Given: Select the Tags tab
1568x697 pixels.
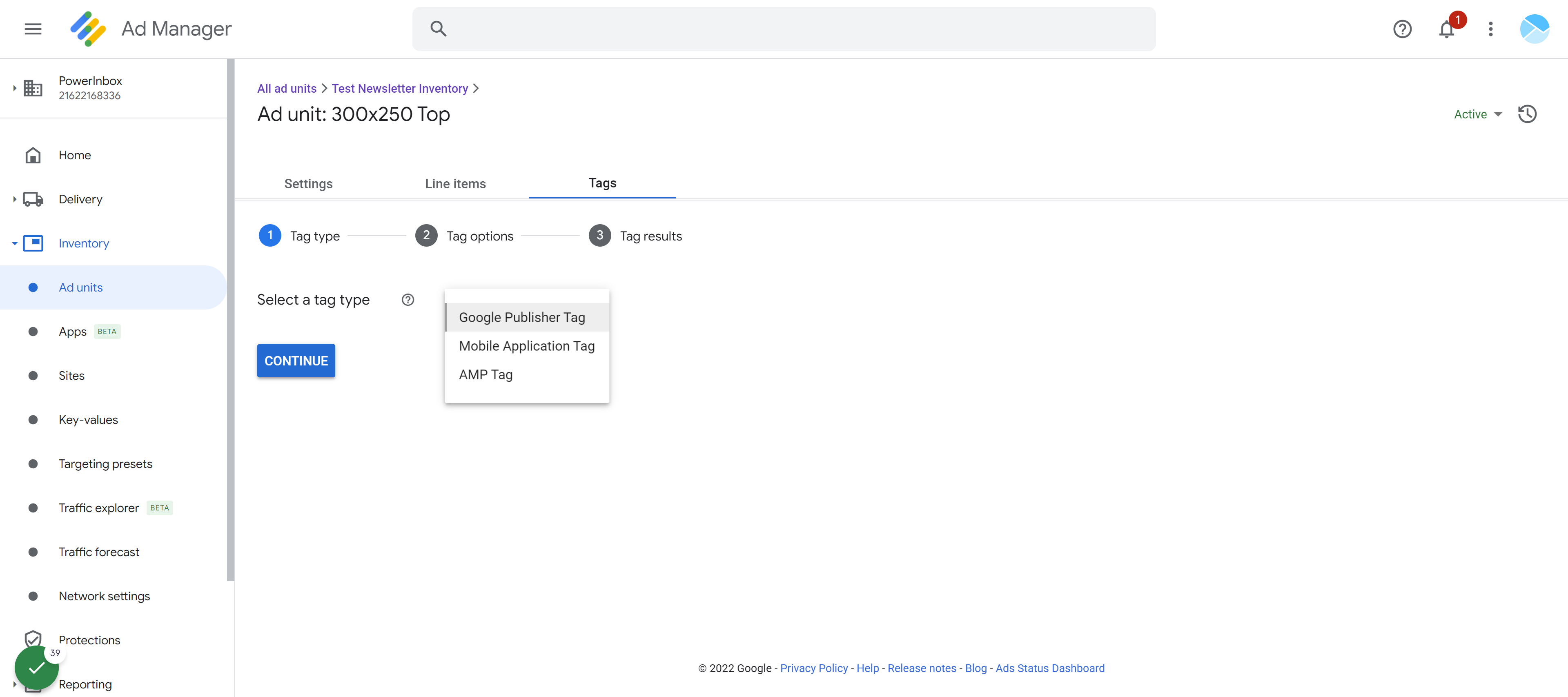Looking at the screenshot, I should (602, 183).
